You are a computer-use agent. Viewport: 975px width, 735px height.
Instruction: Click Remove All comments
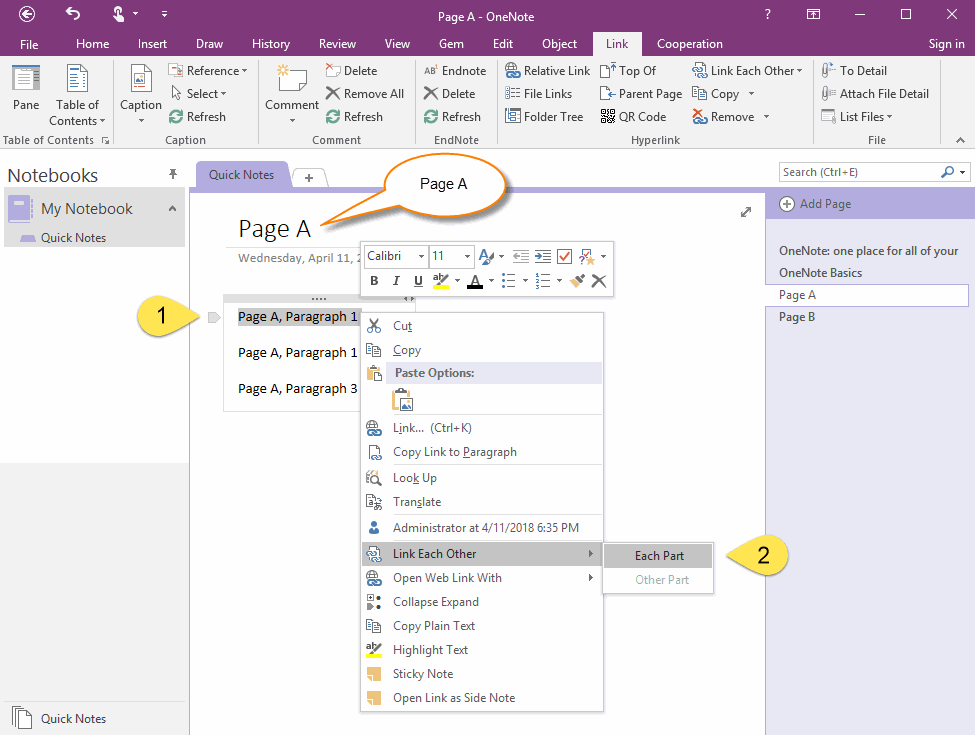click(365, 94)
